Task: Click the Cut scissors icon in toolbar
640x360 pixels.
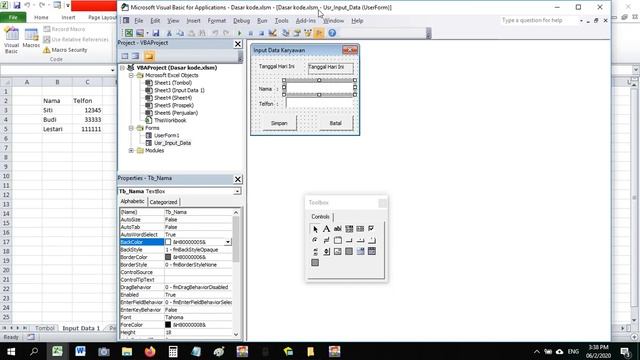Action: pos(169,33)
